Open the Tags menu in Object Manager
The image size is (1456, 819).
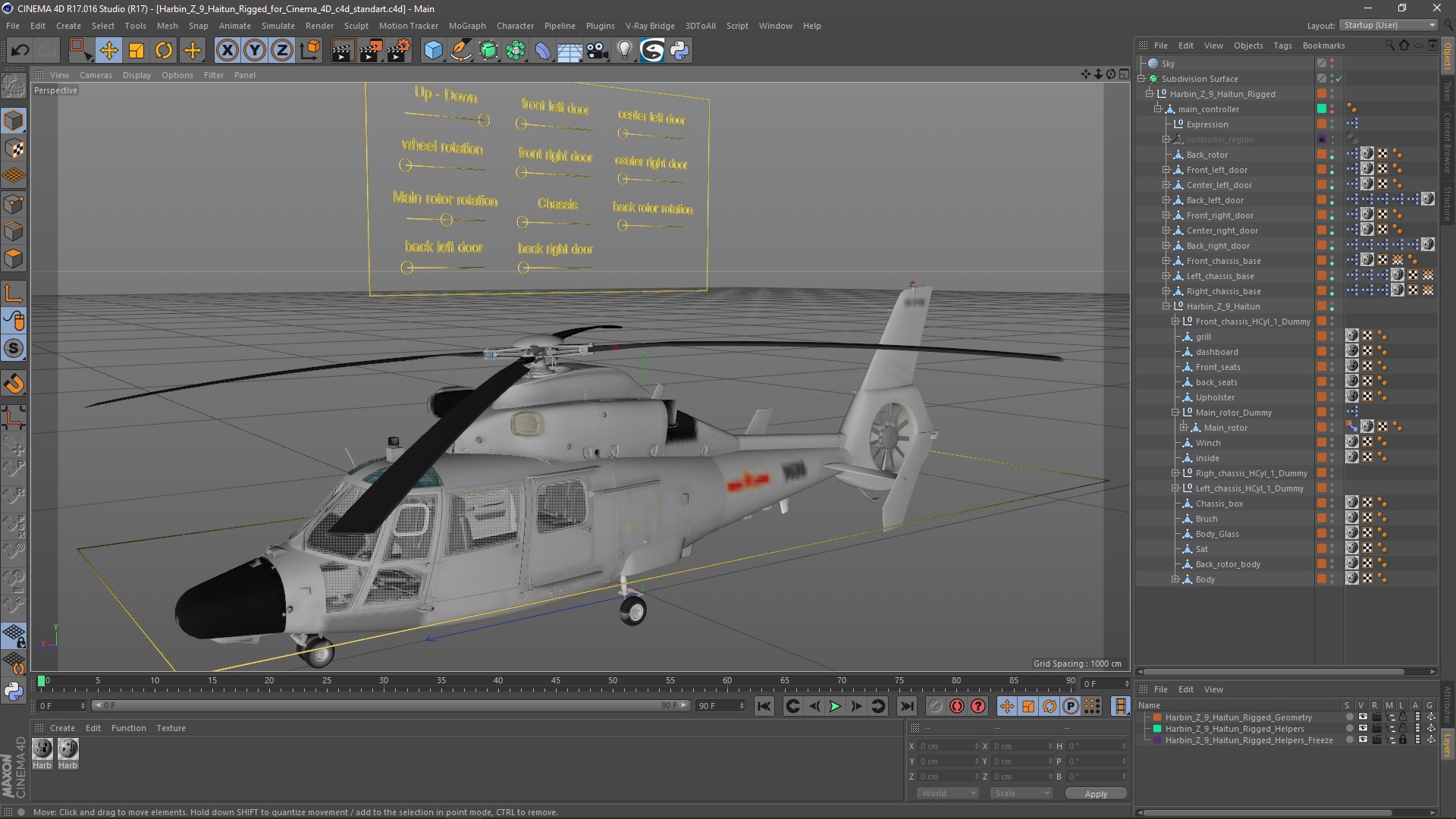pyautogui.click(x=1282, y=45)
